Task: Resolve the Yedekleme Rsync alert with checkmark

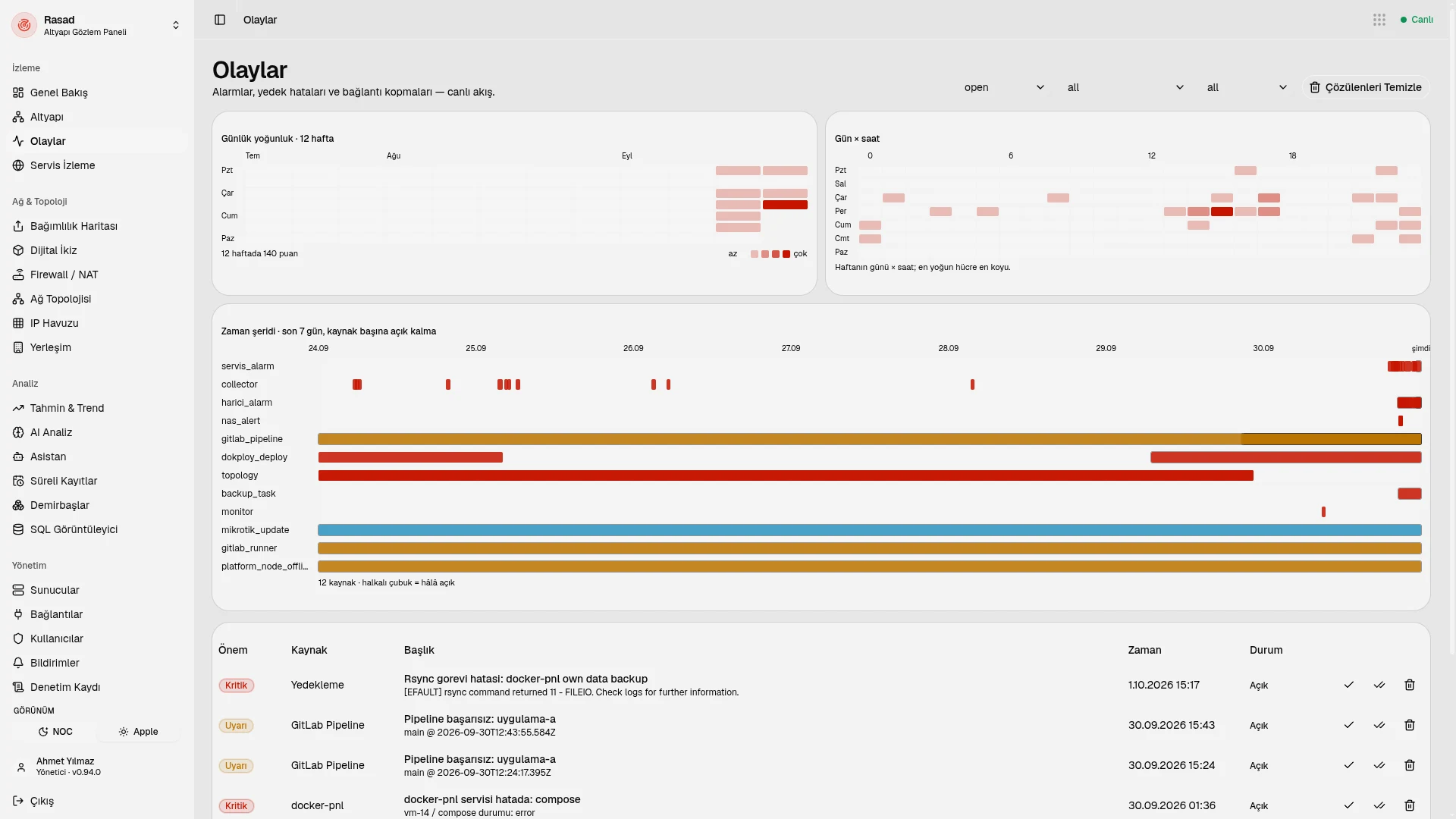Action: pos(1349,685)
